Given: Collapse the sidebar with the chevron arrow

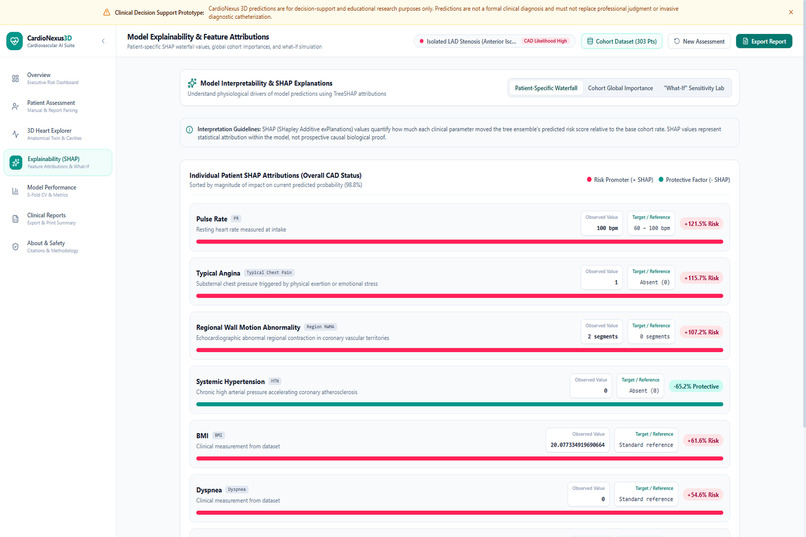Looking at the screenshot, I should 103,41.
